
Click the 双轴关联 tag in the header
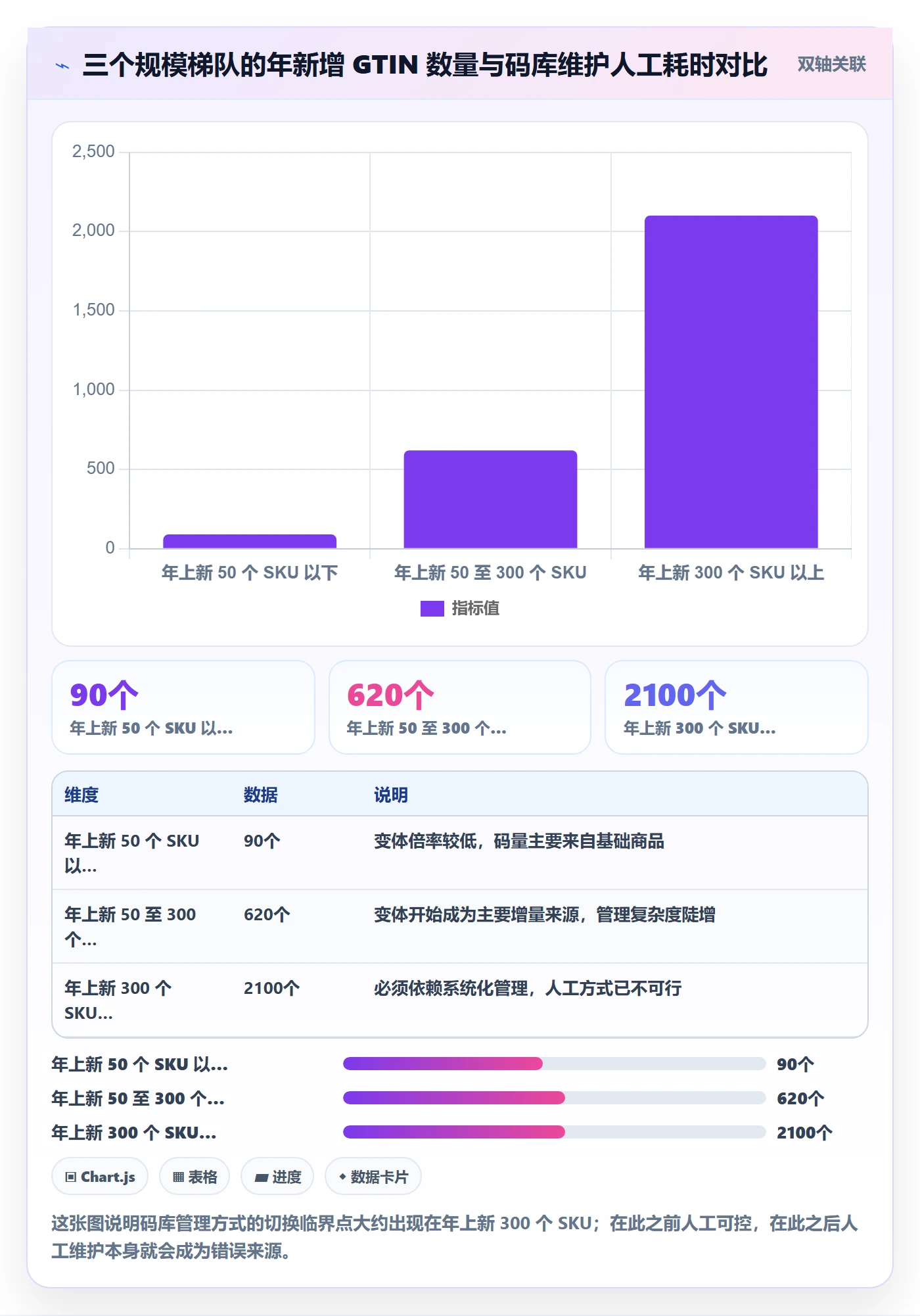coord(831,64)
